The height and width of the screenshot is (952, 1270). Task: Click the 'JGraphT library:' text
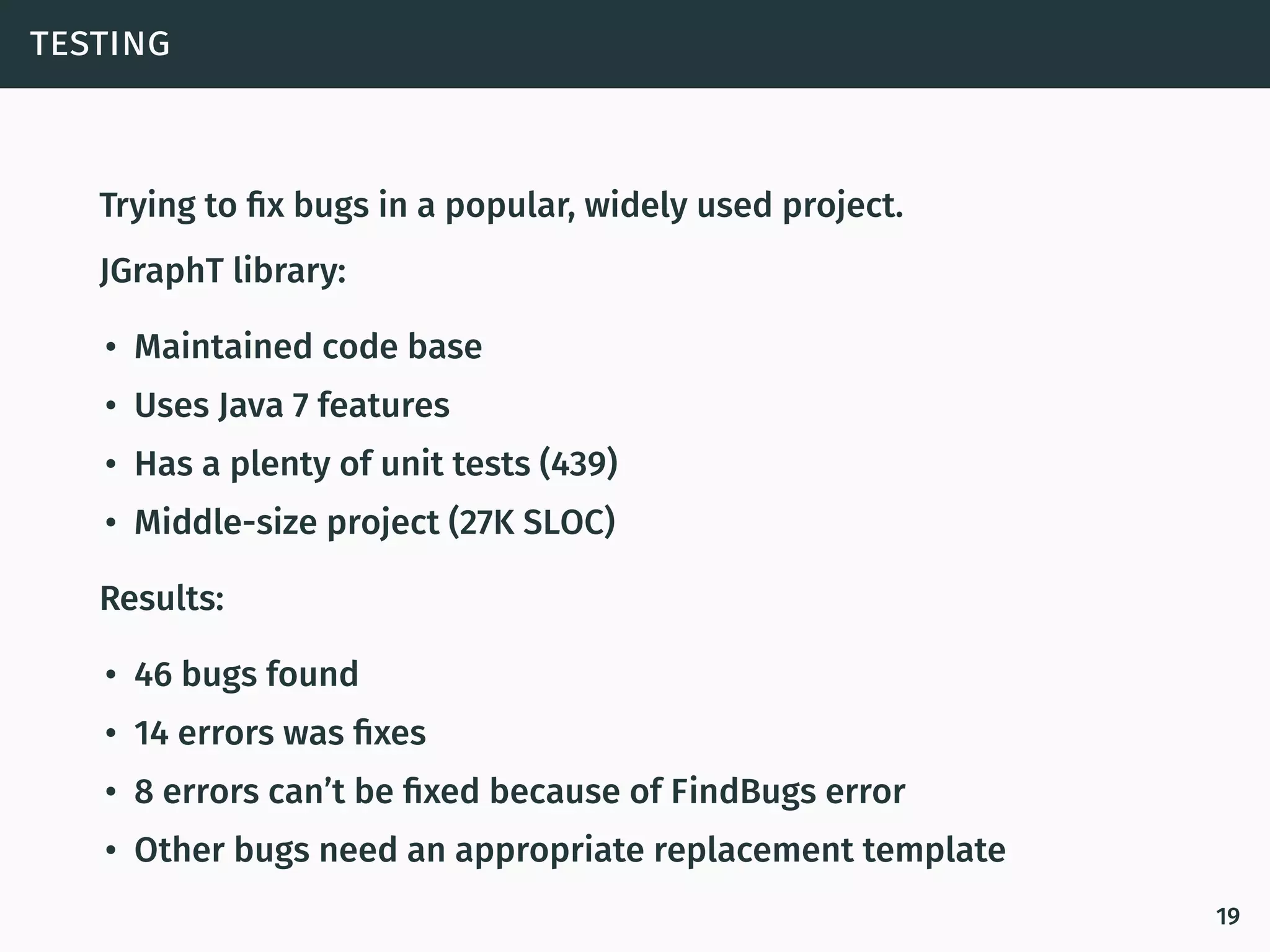[223, 272]
